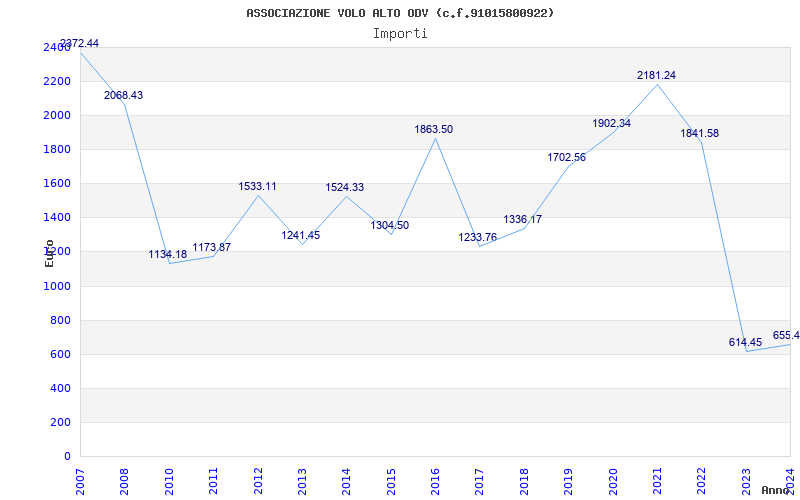This screenshot has width=800, height=500.
Task: Select the data label 614.45
Action: 745,342
